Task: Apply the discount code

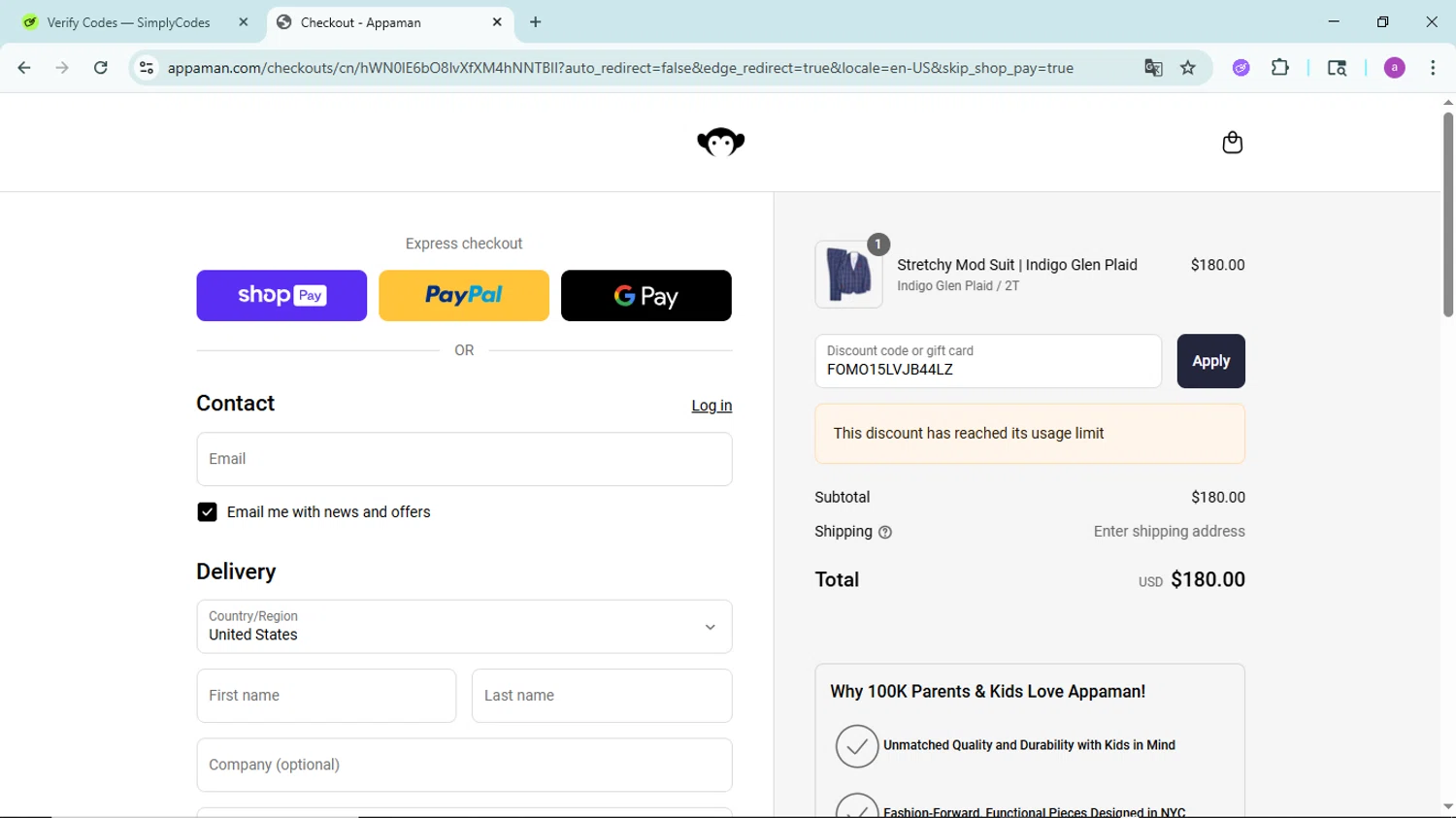Action: click(1210, 361)
